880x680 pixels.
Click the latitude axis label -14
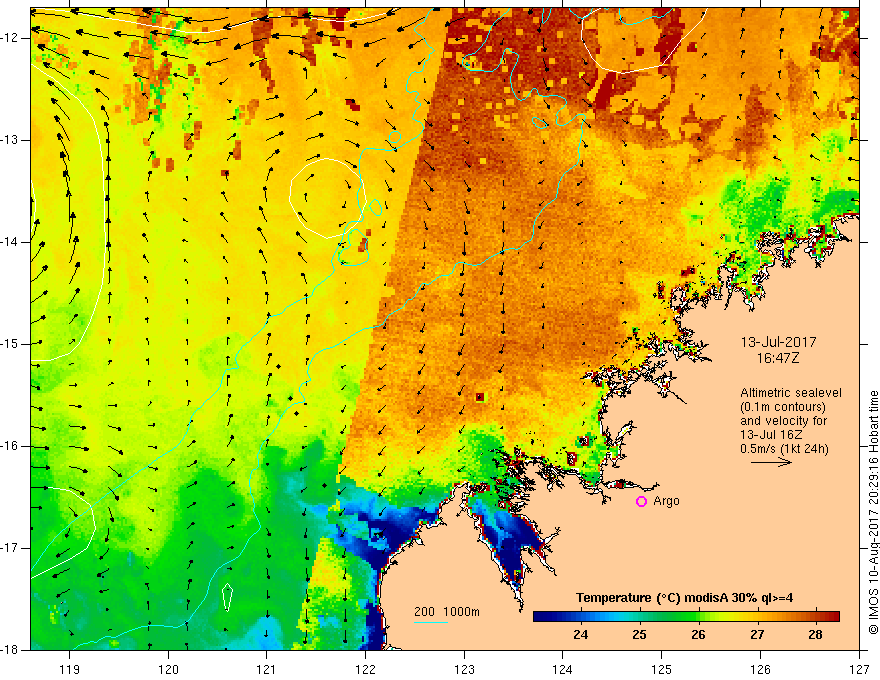coord(10,242)
